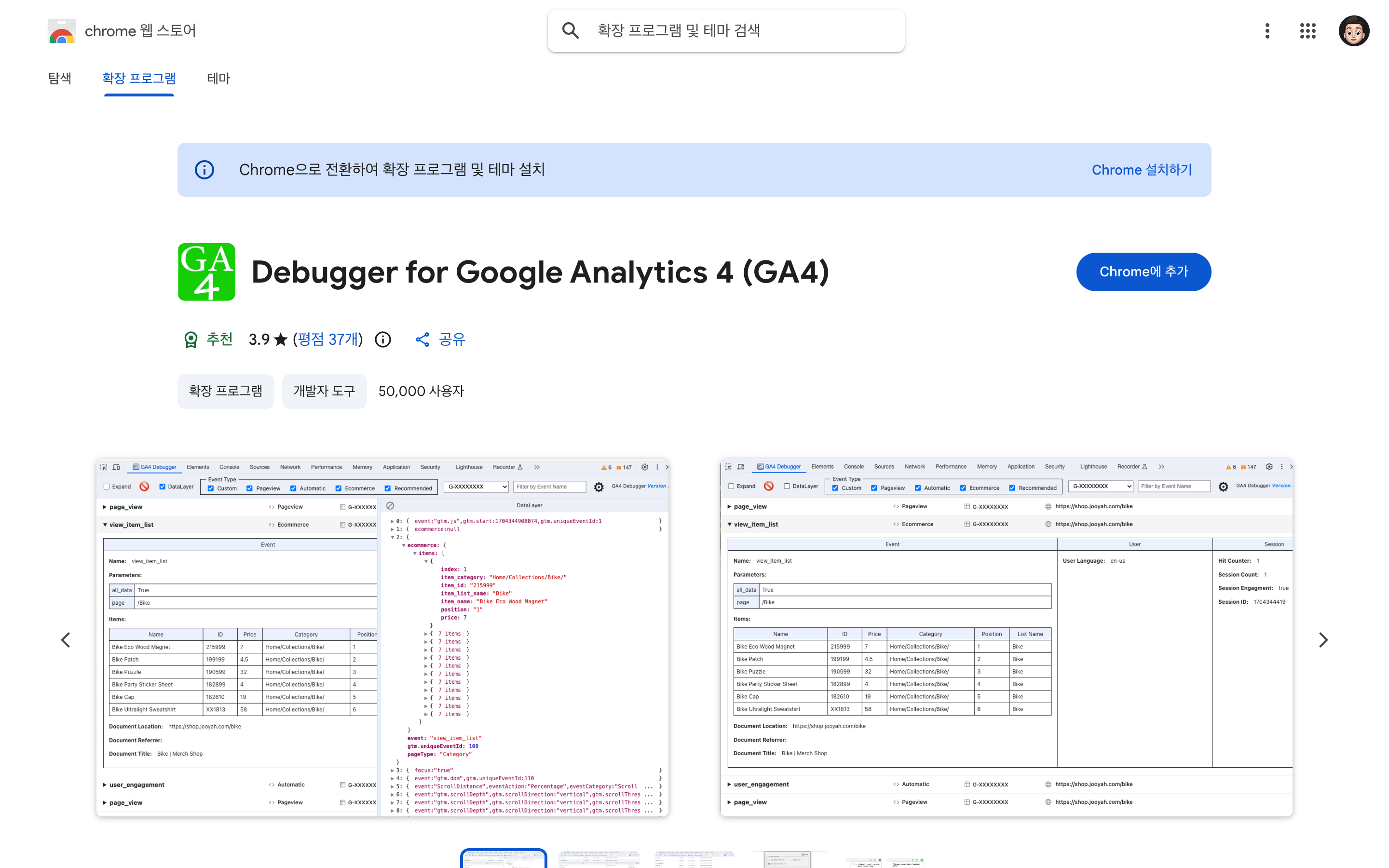Click the 50,000 사용자 user count

(x=421, y=391)
